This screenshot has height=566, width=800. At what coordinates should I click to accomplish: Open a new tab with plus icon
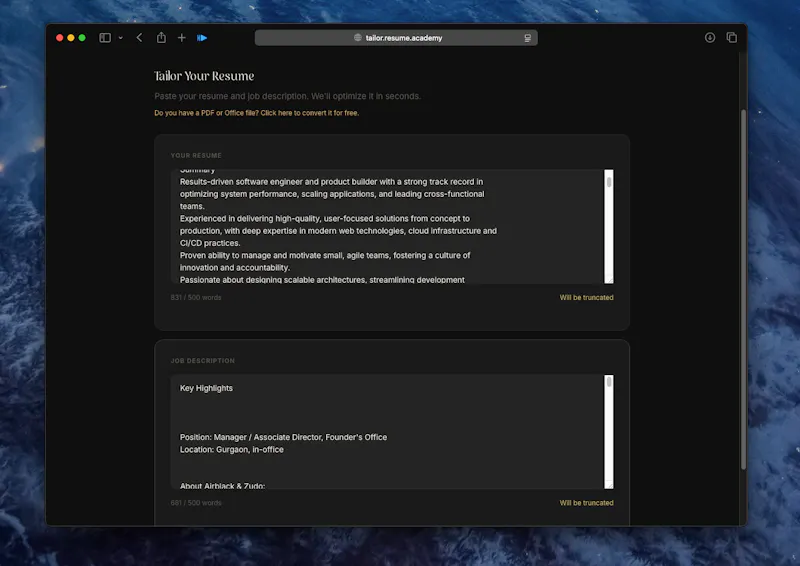pyautogui.click(x=182, y=38)
